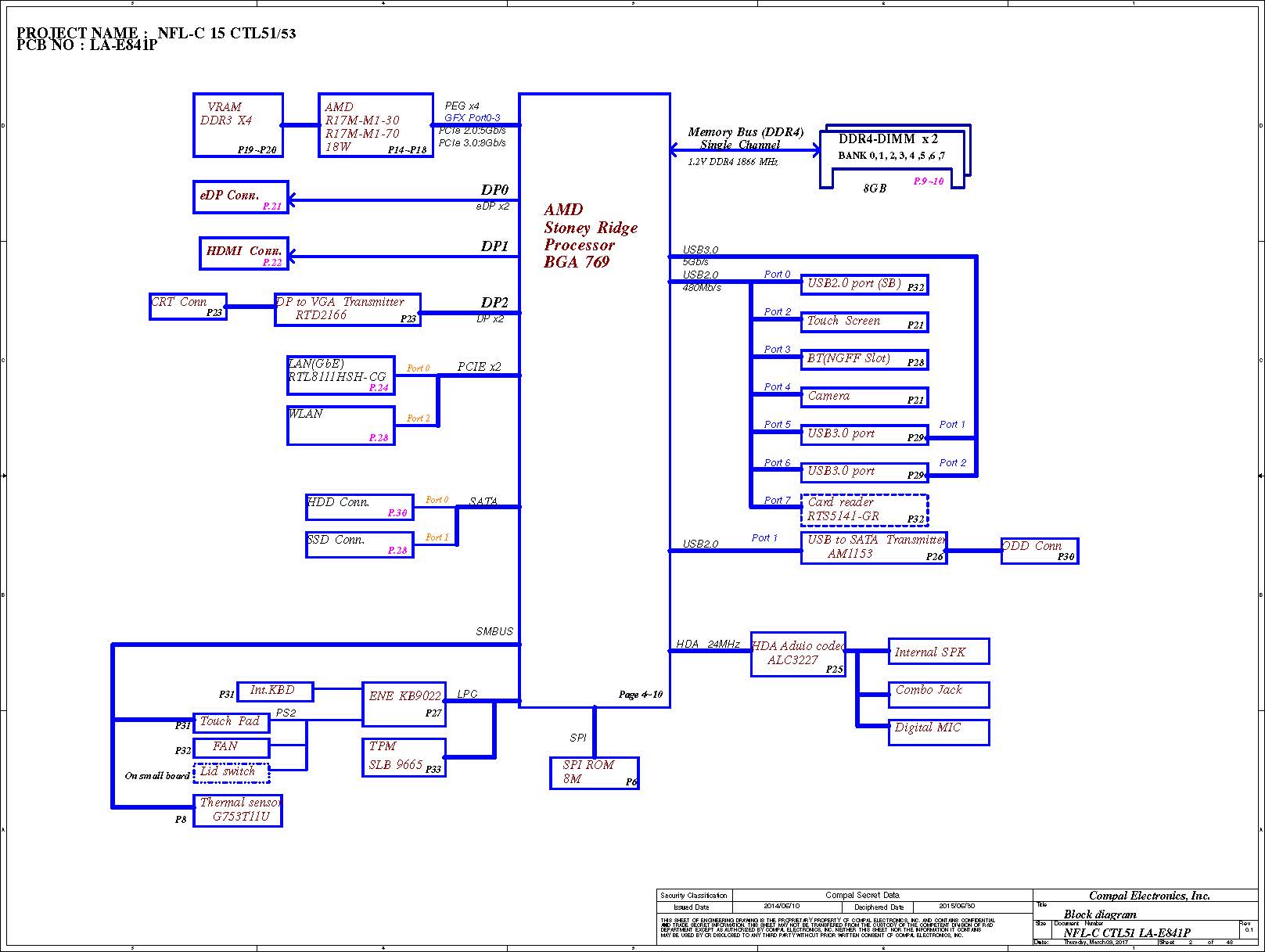Screen dimensions: 1265x952
Task: Click the Port 7 label
Action: click(x=778, y=500)
